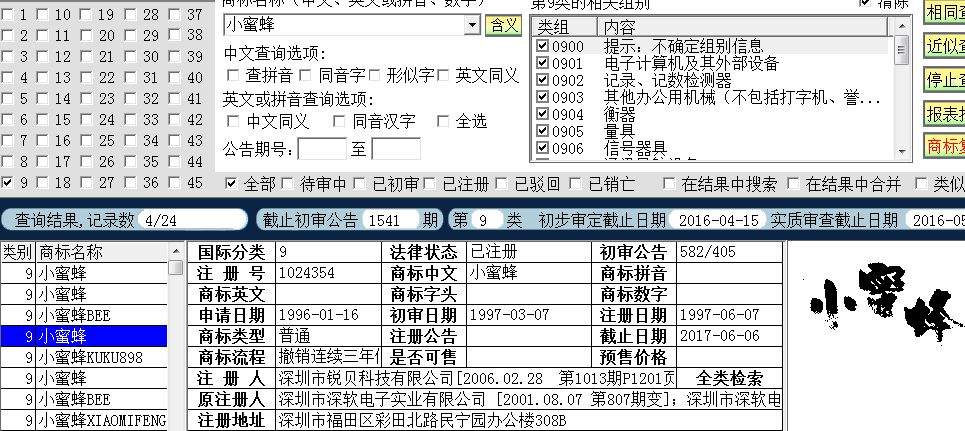Click the original registrant 深圳市深软电子实业有限公司 cell
Image resolution: width=965 pixels, height=431 pixels.
coord(529,399)
